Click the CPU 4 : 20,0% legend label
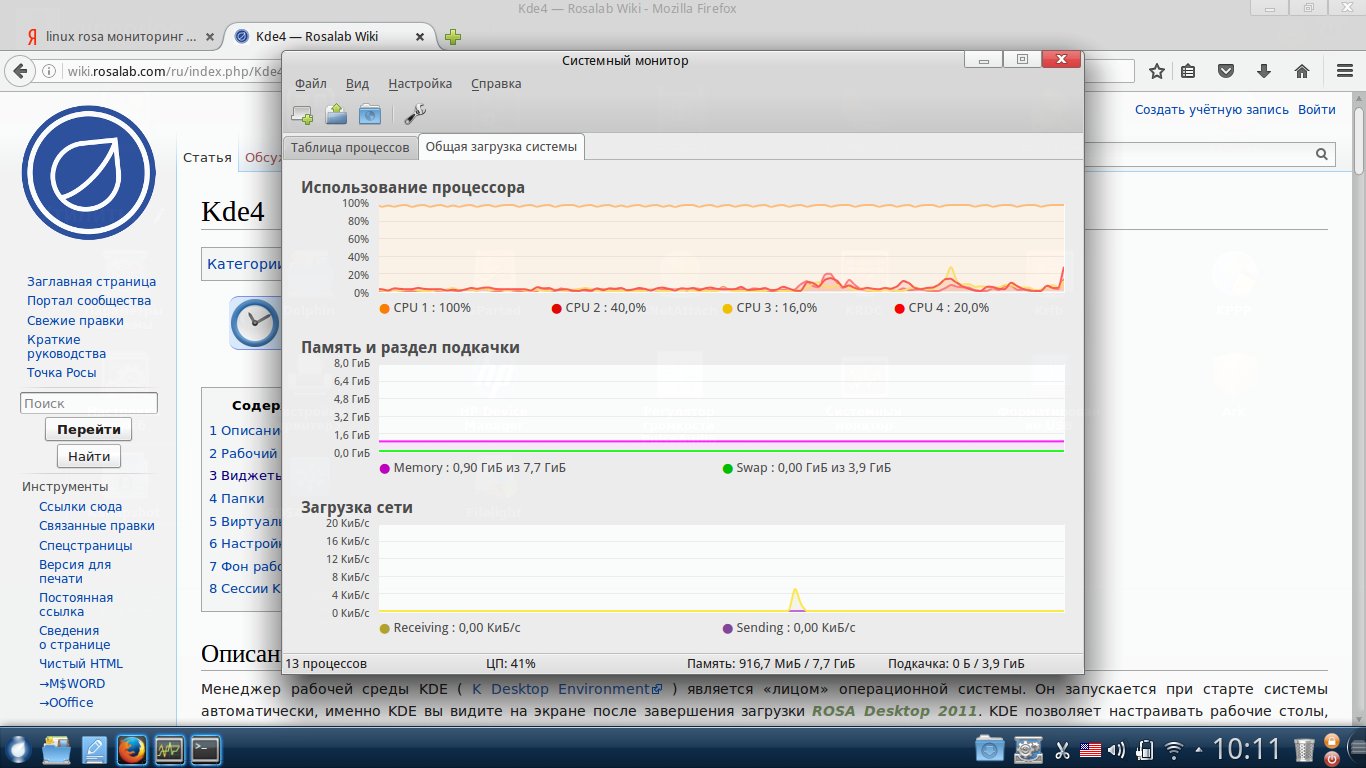The height and width of the screenshot is (768, 1366). tap(948, 308)
